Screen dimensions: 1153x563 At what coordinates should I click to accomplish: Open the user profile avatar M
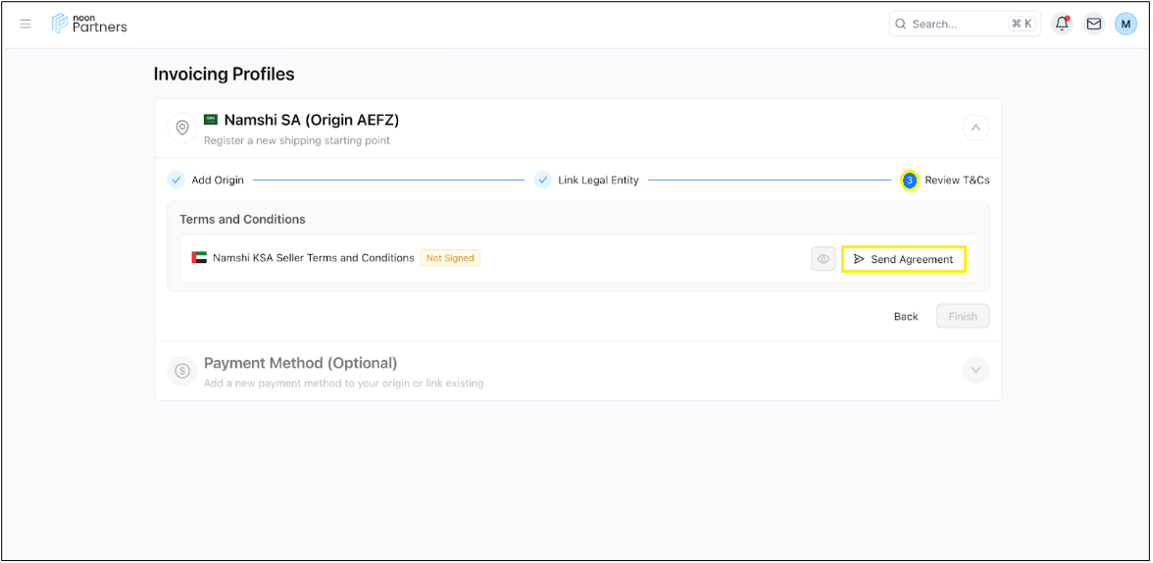tap(1126, 24)
